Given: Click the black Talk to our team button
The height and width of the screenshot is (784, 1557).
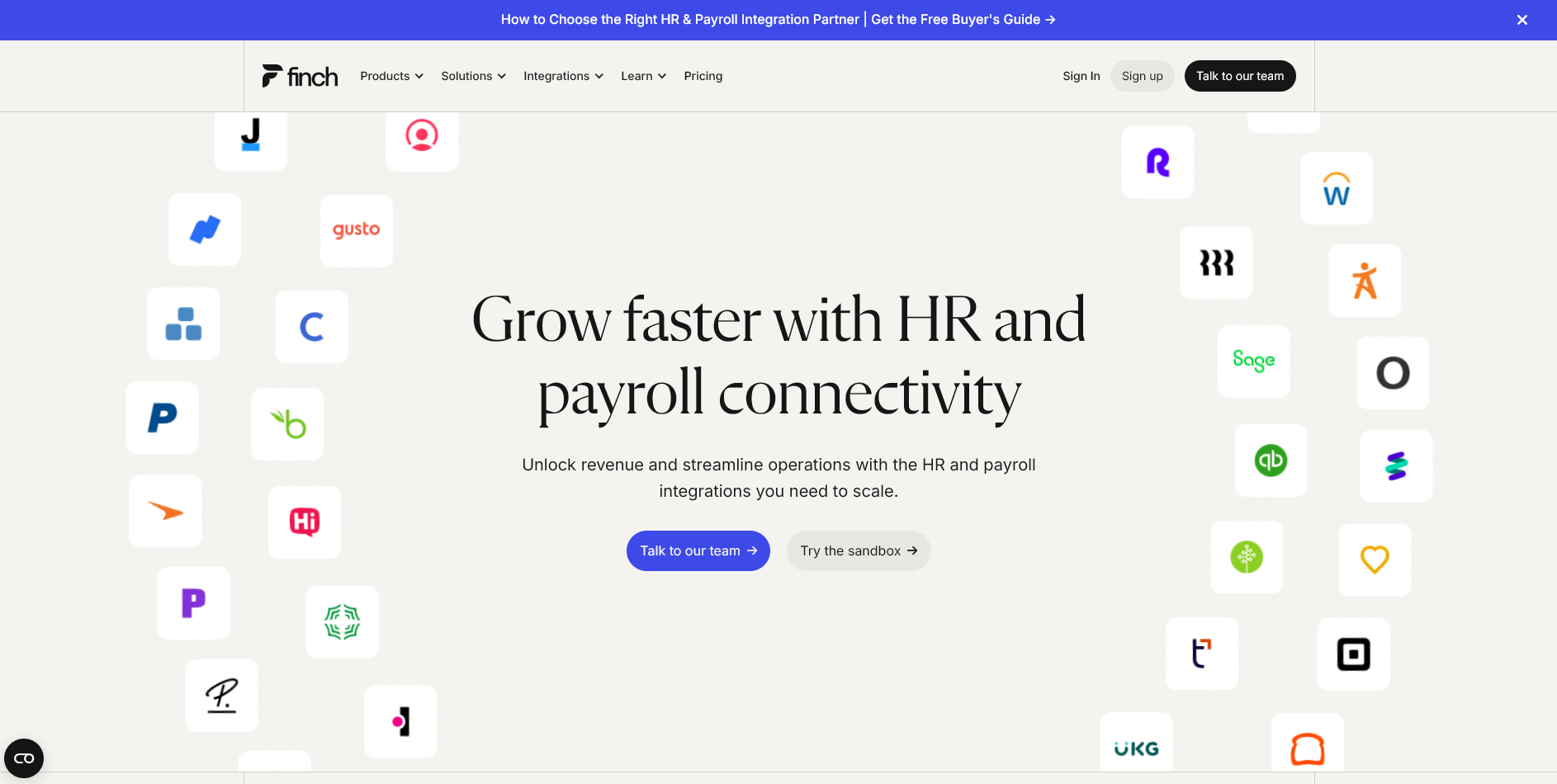Looking at the screenshot, I should (1240, 76).
